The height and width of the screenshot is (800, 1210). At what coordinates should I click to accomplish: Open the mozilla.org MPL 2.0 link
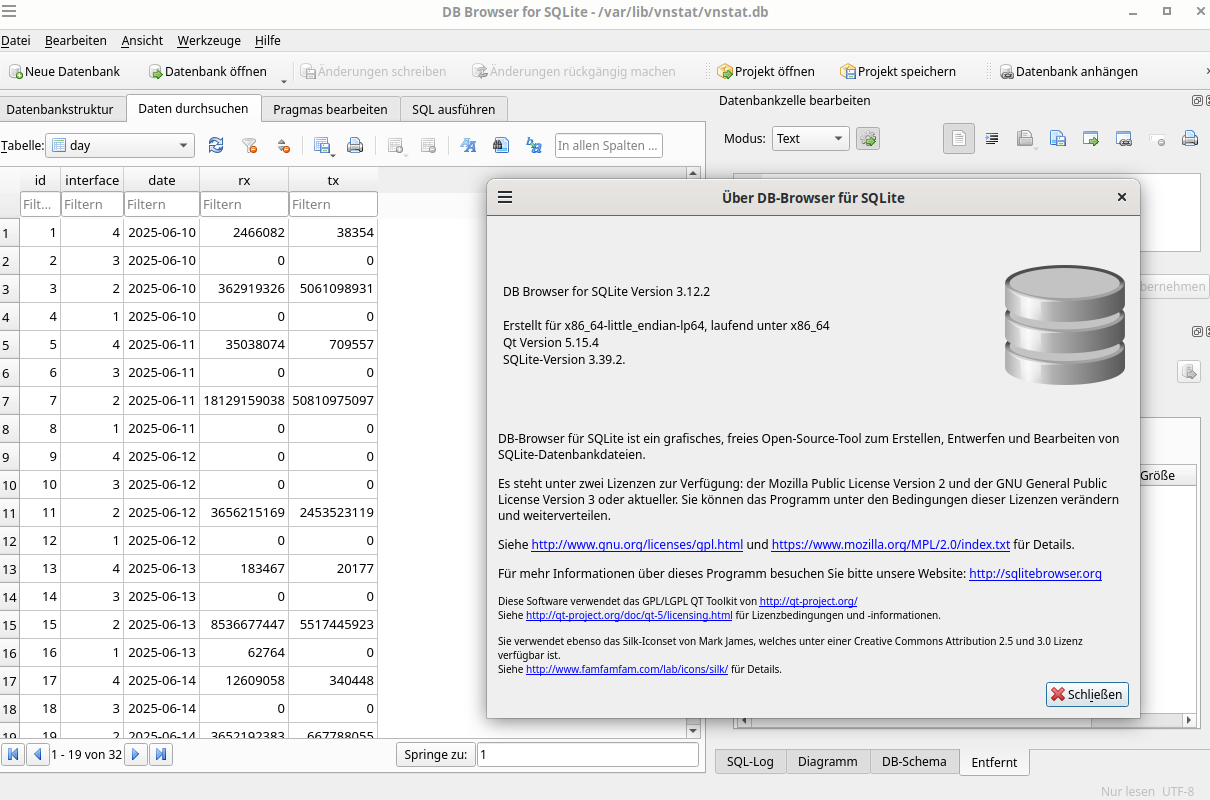[x=891, y=545]
